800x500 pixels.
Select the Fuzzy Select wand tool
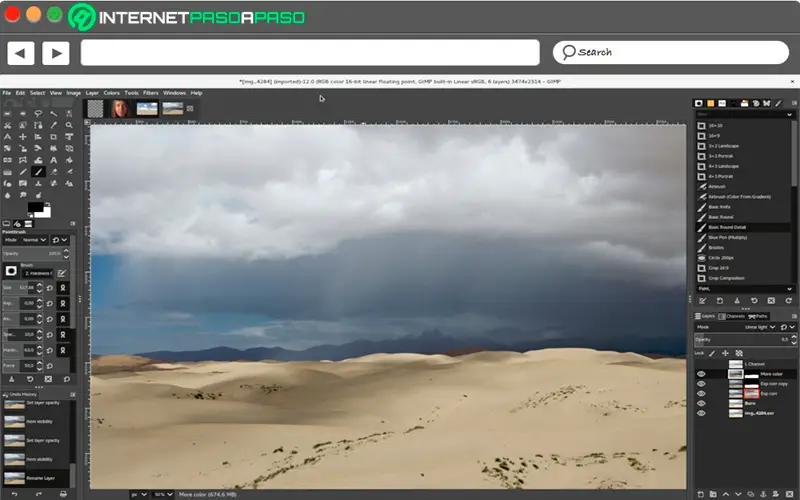(x=54, y=113)
